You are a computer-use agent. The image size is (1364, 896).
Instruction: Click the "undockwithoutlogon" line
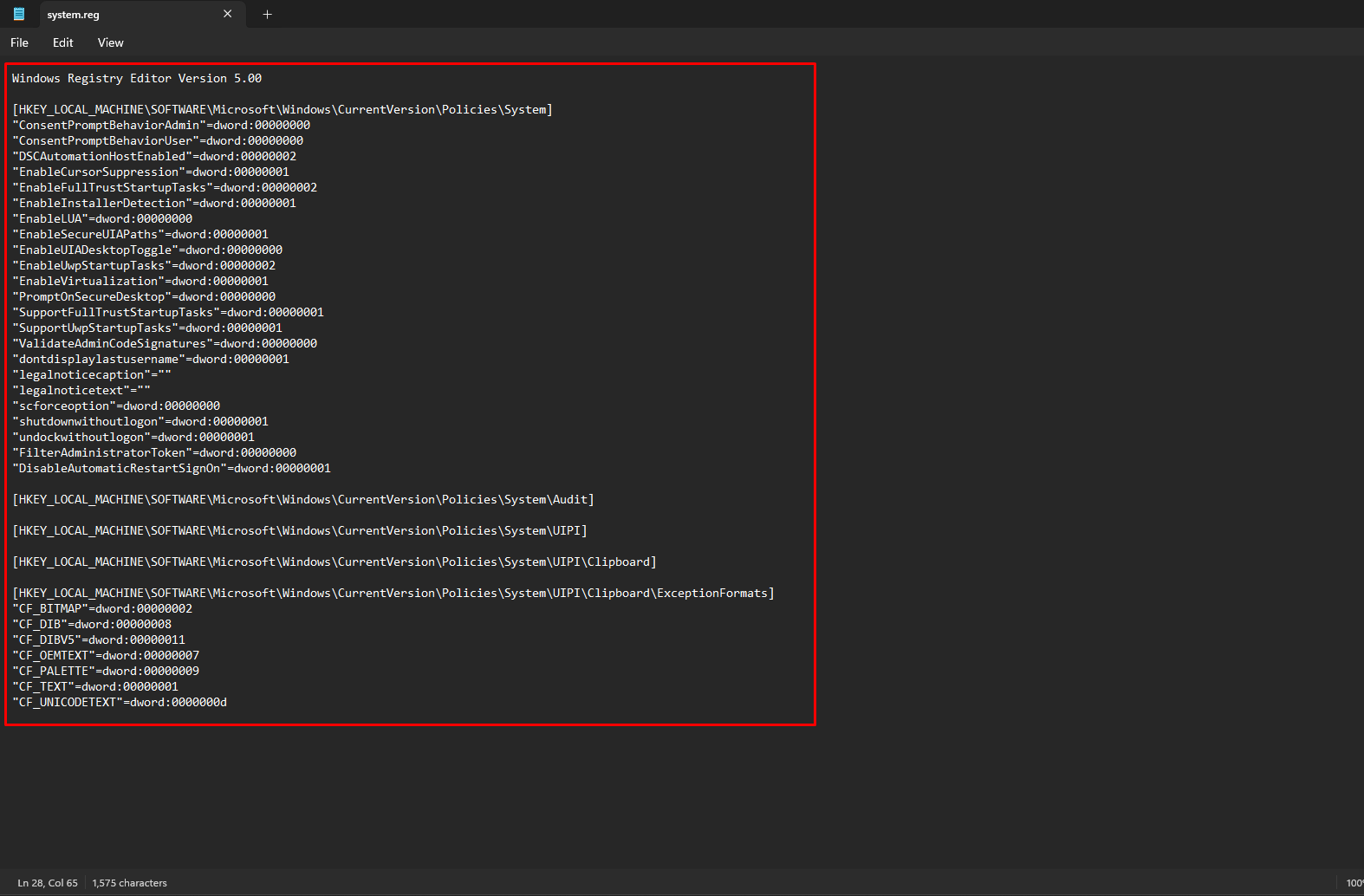[x=133, y=437]
